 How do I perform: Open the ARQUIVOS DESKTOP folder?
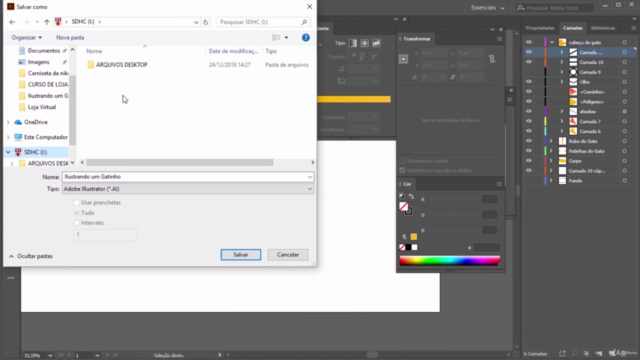(x=122, y=65)
